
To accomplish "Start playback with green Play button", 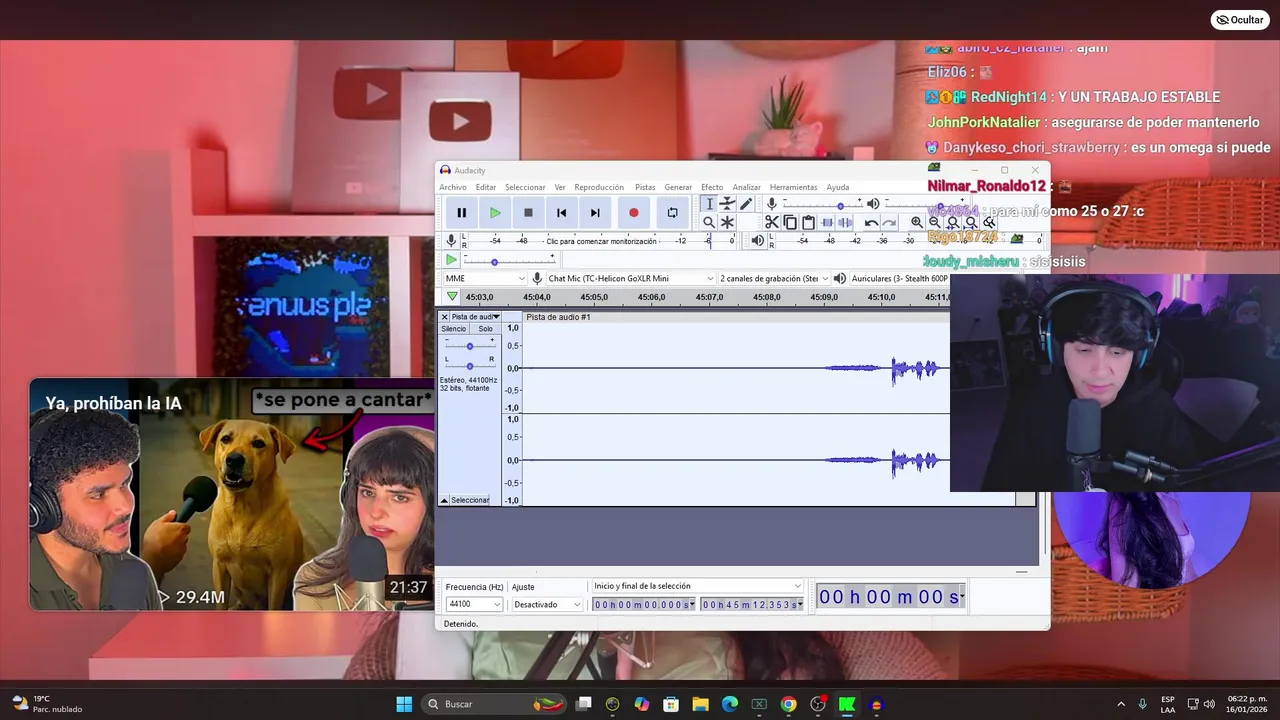I will tap(495, 212).
